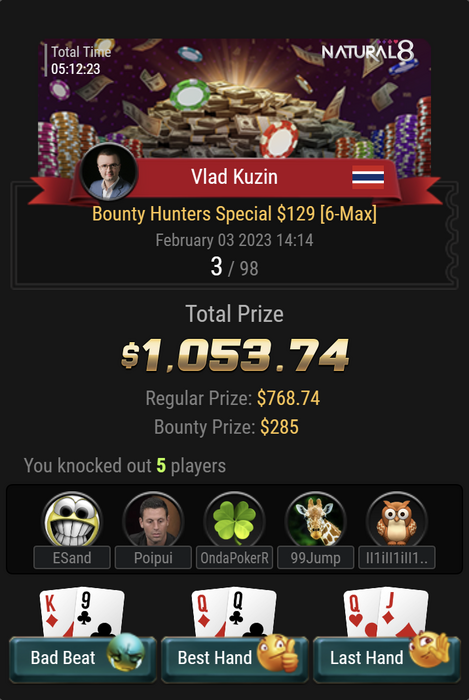Show the Last Hand replay

(386, 659)
